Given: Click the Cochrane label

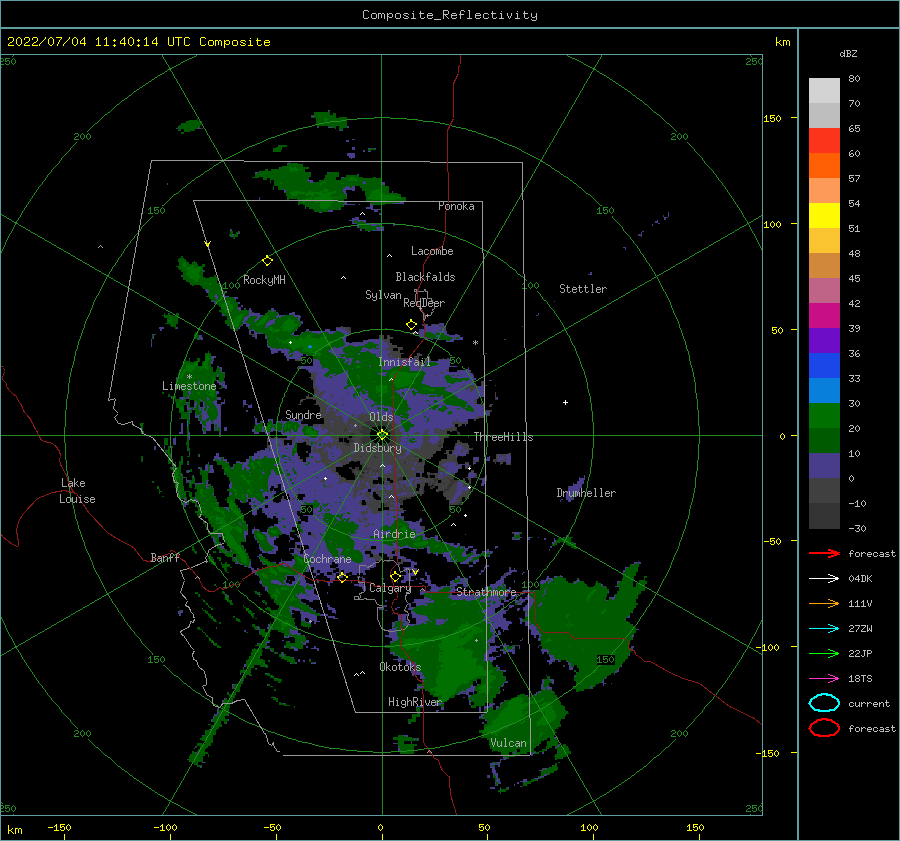Looking at the screenshot, I should (327, 559).
